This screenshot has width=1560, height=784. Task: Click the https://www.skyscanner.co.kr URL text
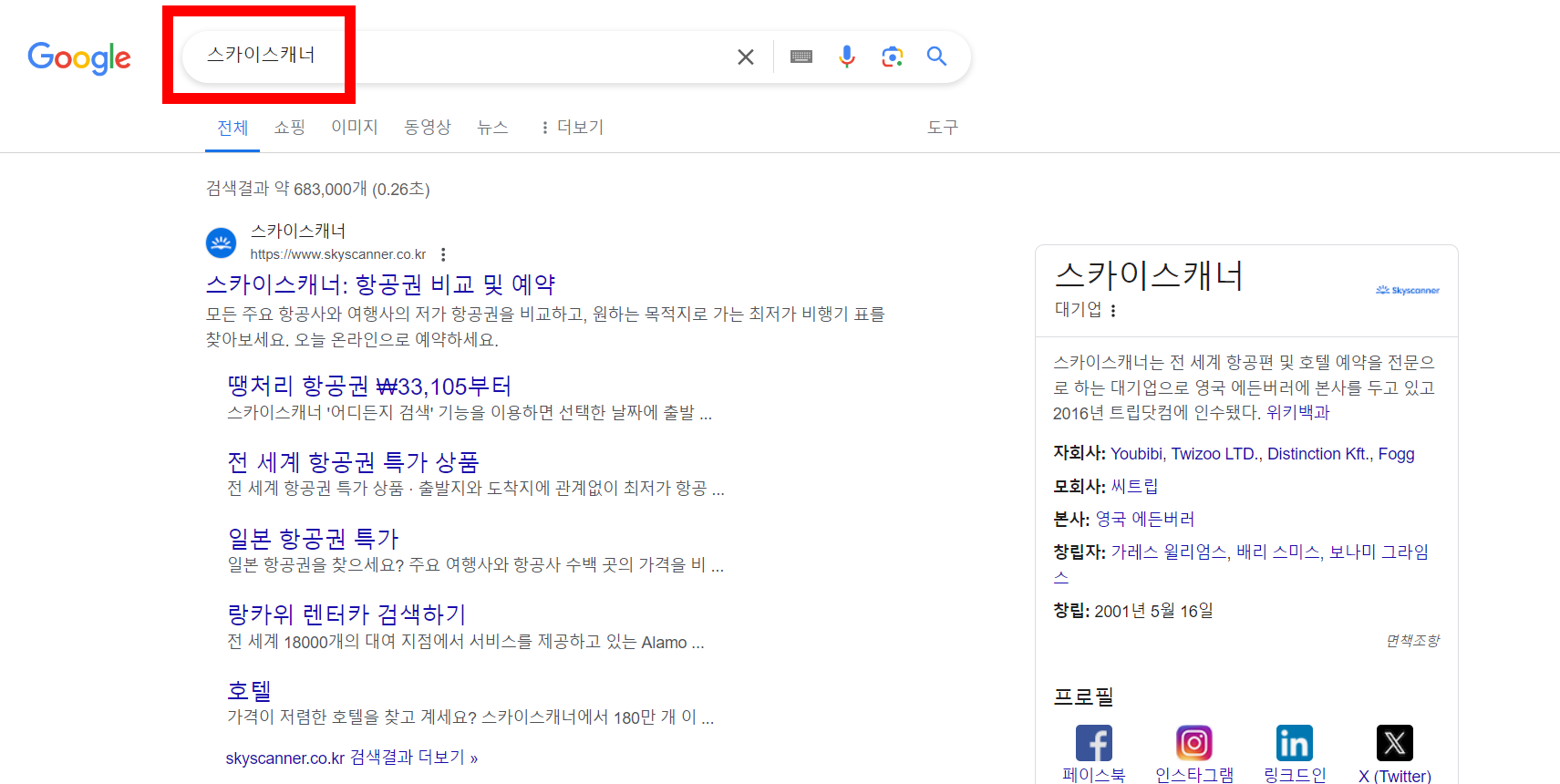338,254
